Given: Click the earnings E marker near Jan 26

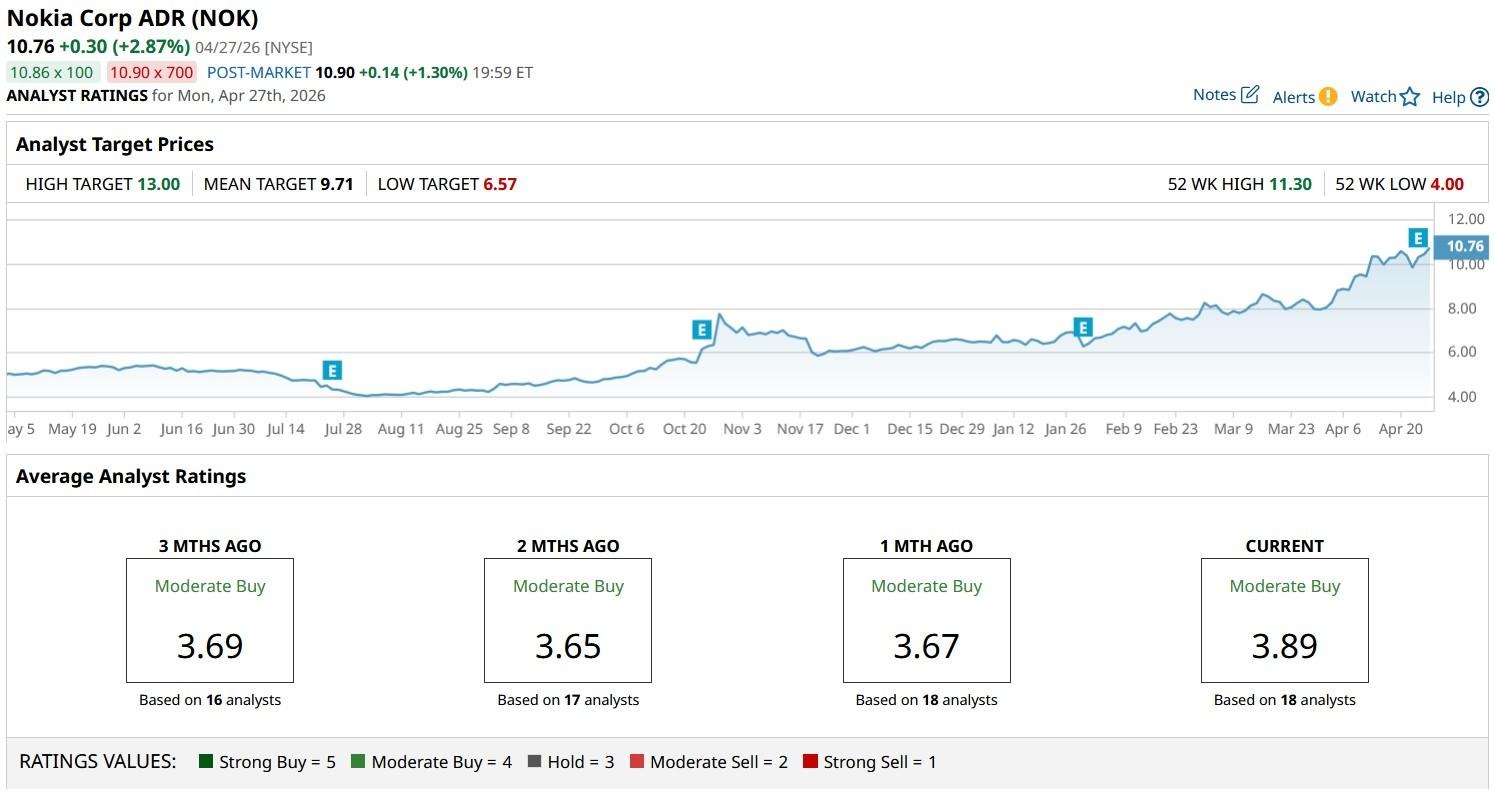Looking at the screenshot, I should click(1083, 327).
